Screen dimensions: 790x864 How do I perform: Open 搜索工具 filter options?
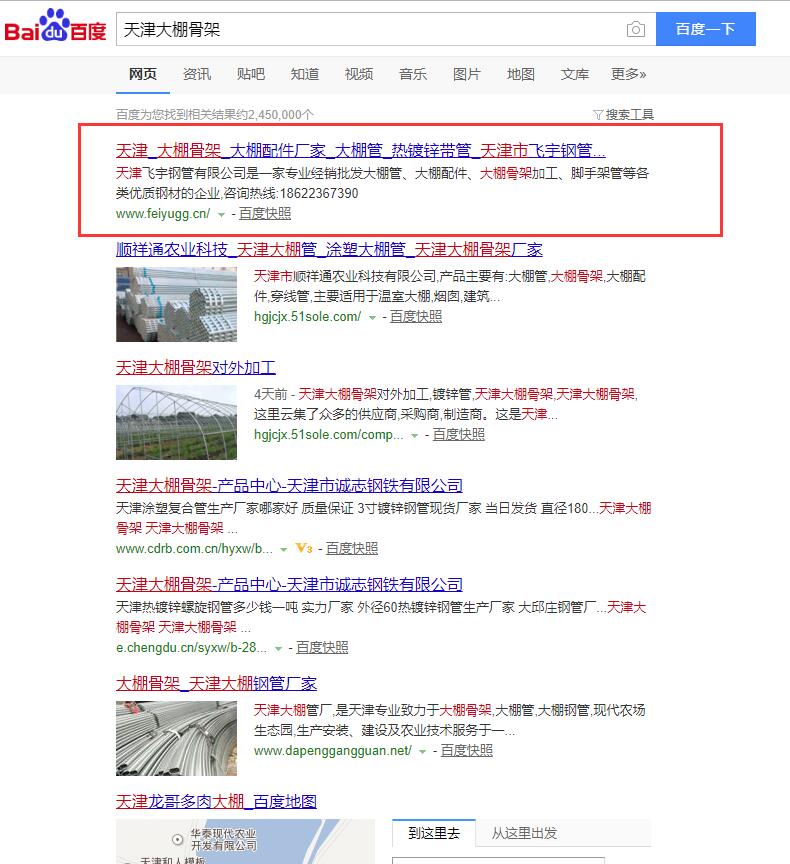point(623,115)
